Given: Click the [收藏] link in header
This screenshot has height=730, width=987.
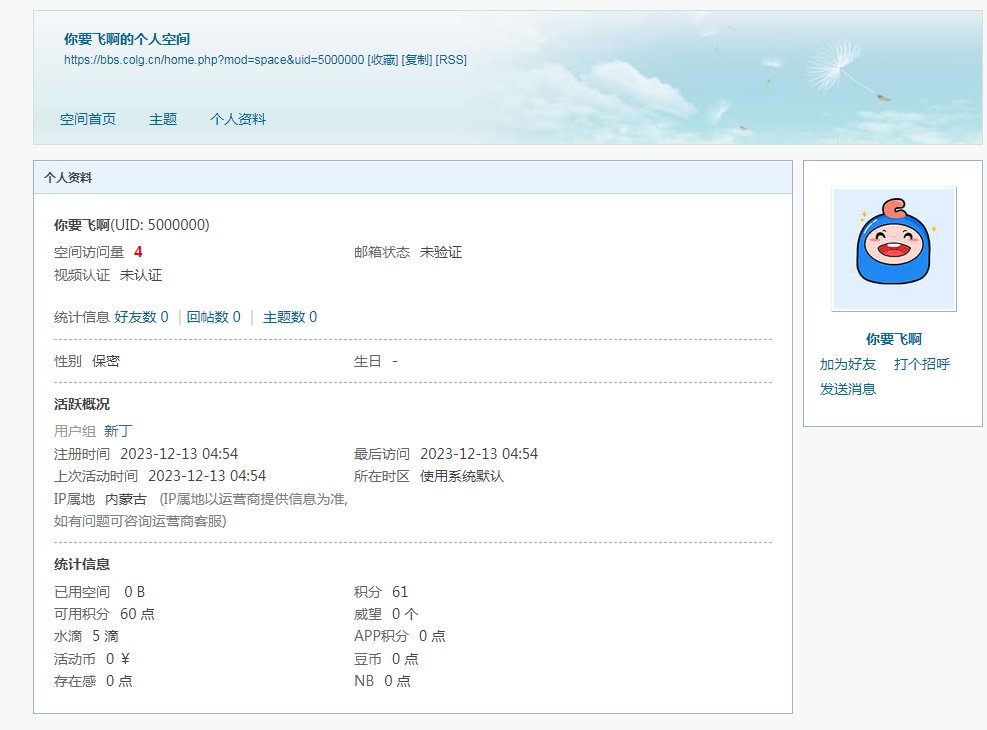Looking at the screenshot, I should click(x=382, y=60).
